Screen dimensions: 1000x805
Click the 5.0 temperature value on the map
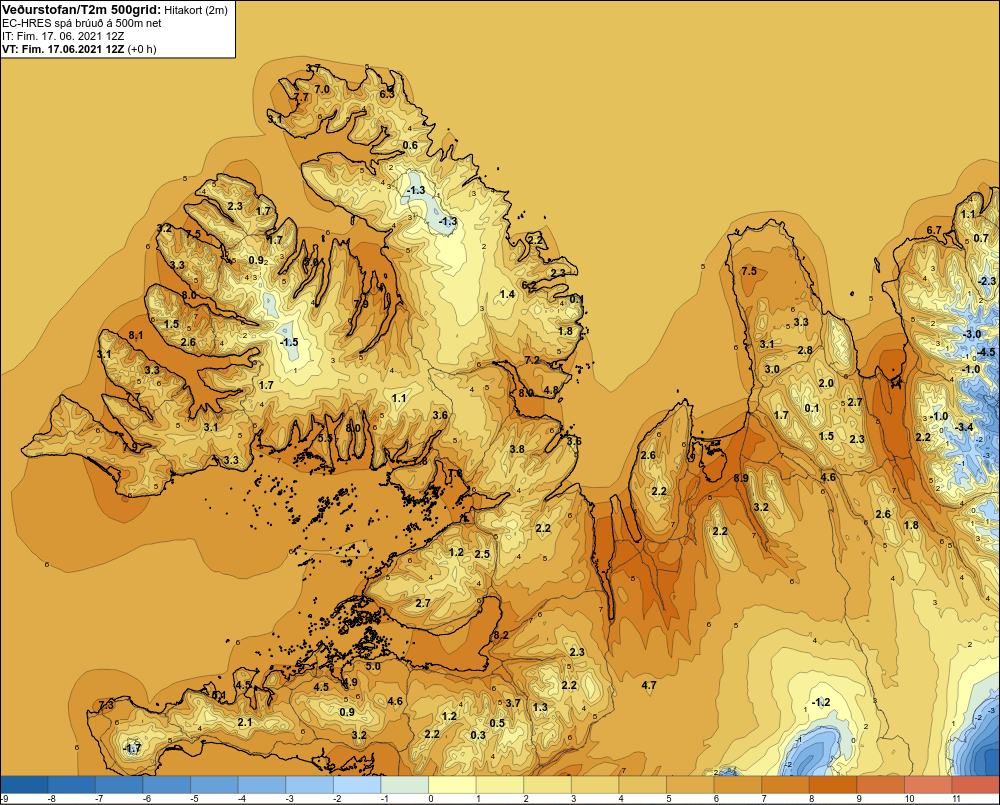pyautogui.click(x=373, y=667)
